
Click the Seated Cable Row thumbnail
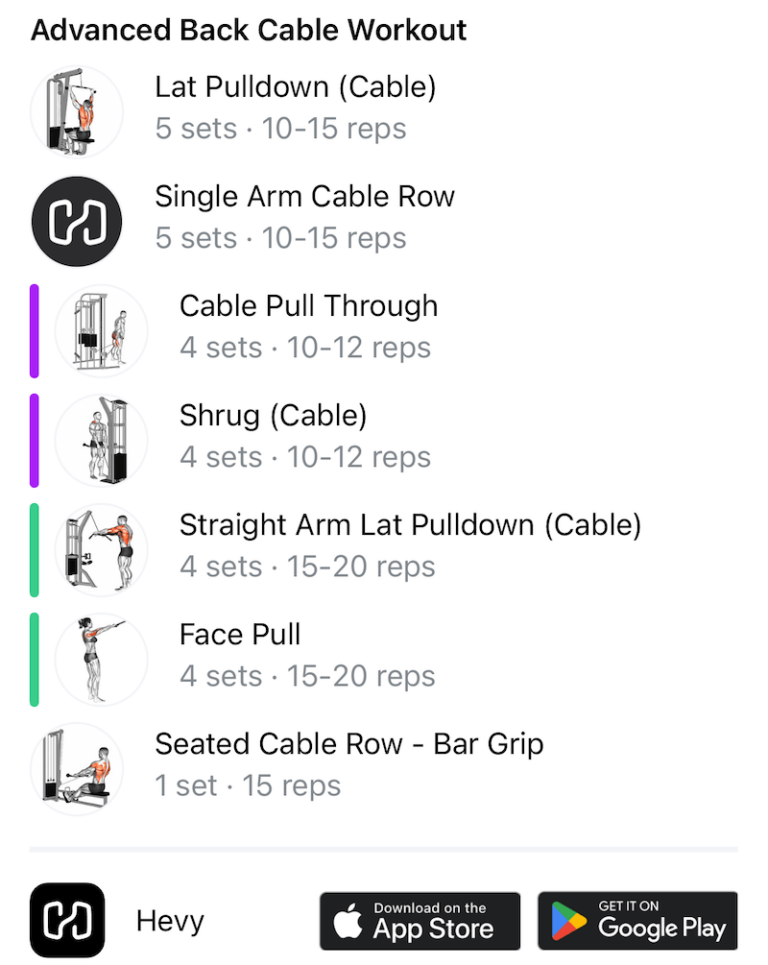[x=77, y=768]
